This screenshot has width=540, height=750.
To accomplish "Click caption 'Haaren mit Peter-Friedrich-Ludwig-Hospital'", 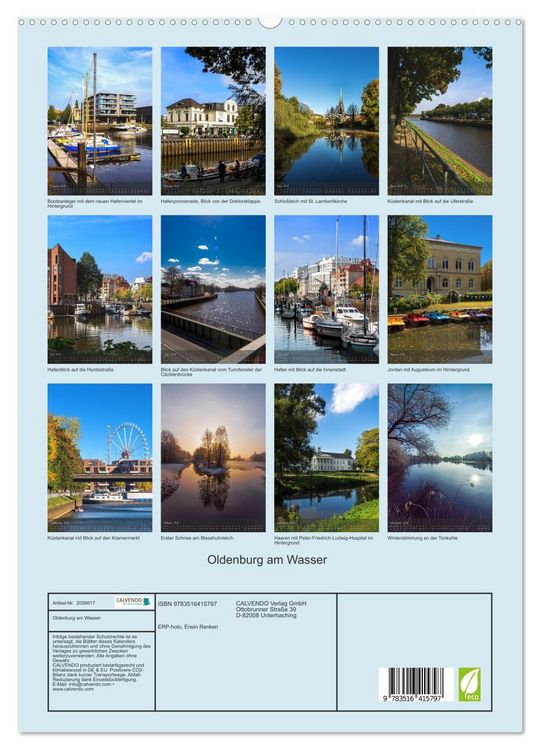I will [323, 538].
